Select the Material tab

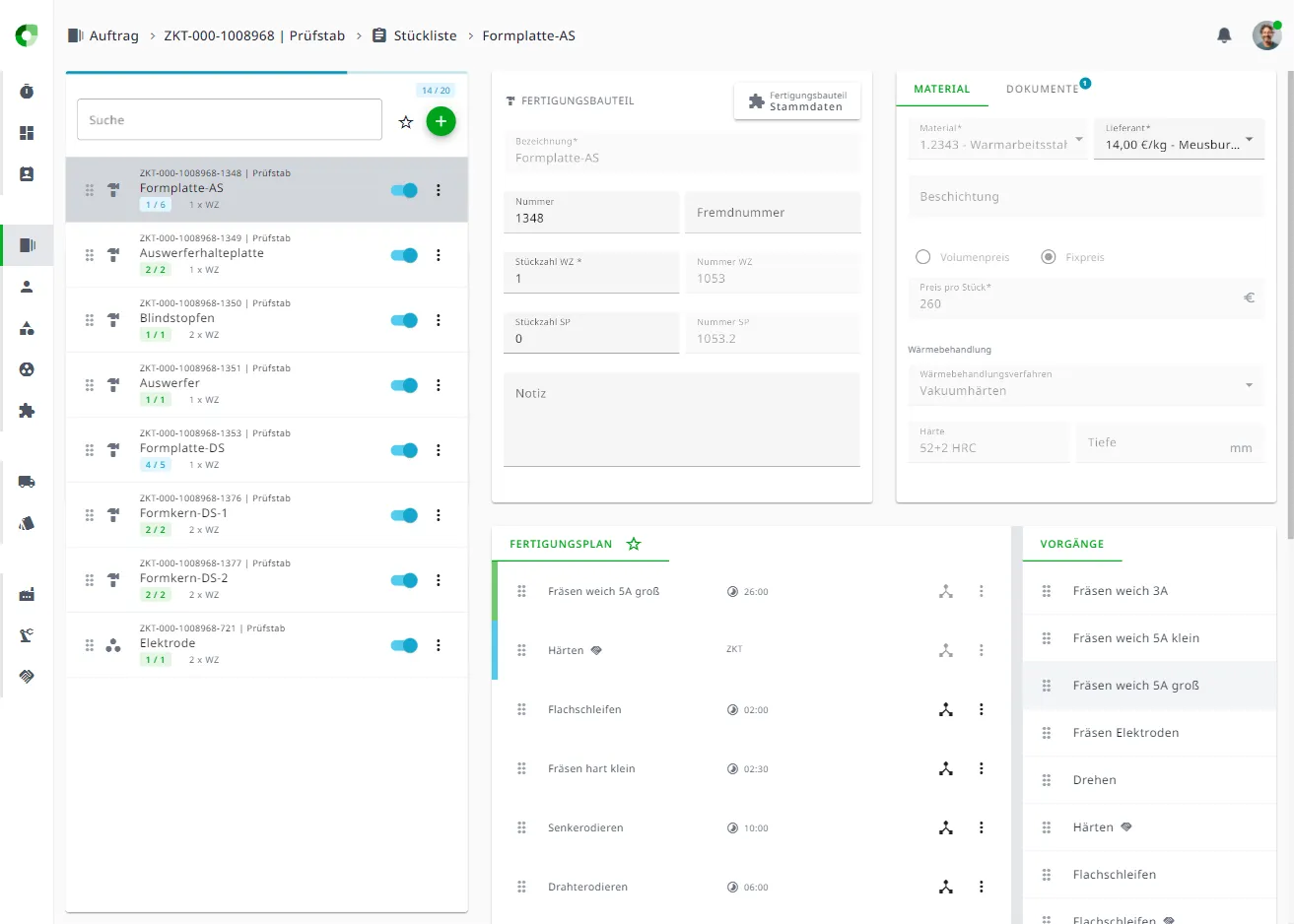(x=941, y=89)
